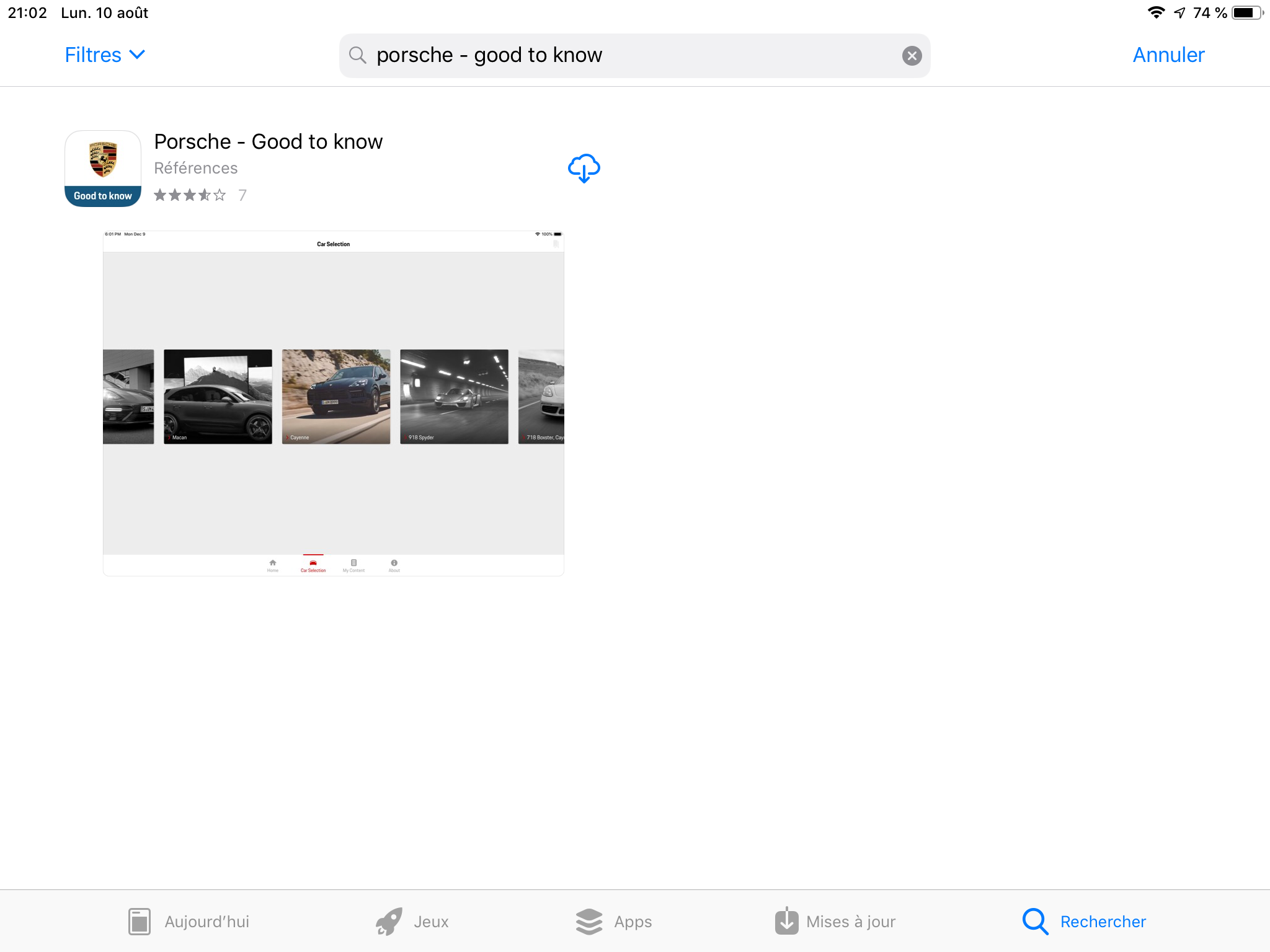1270x952 pixels.
Task: Open the Mises à jour tab
Action: point(835,922)
